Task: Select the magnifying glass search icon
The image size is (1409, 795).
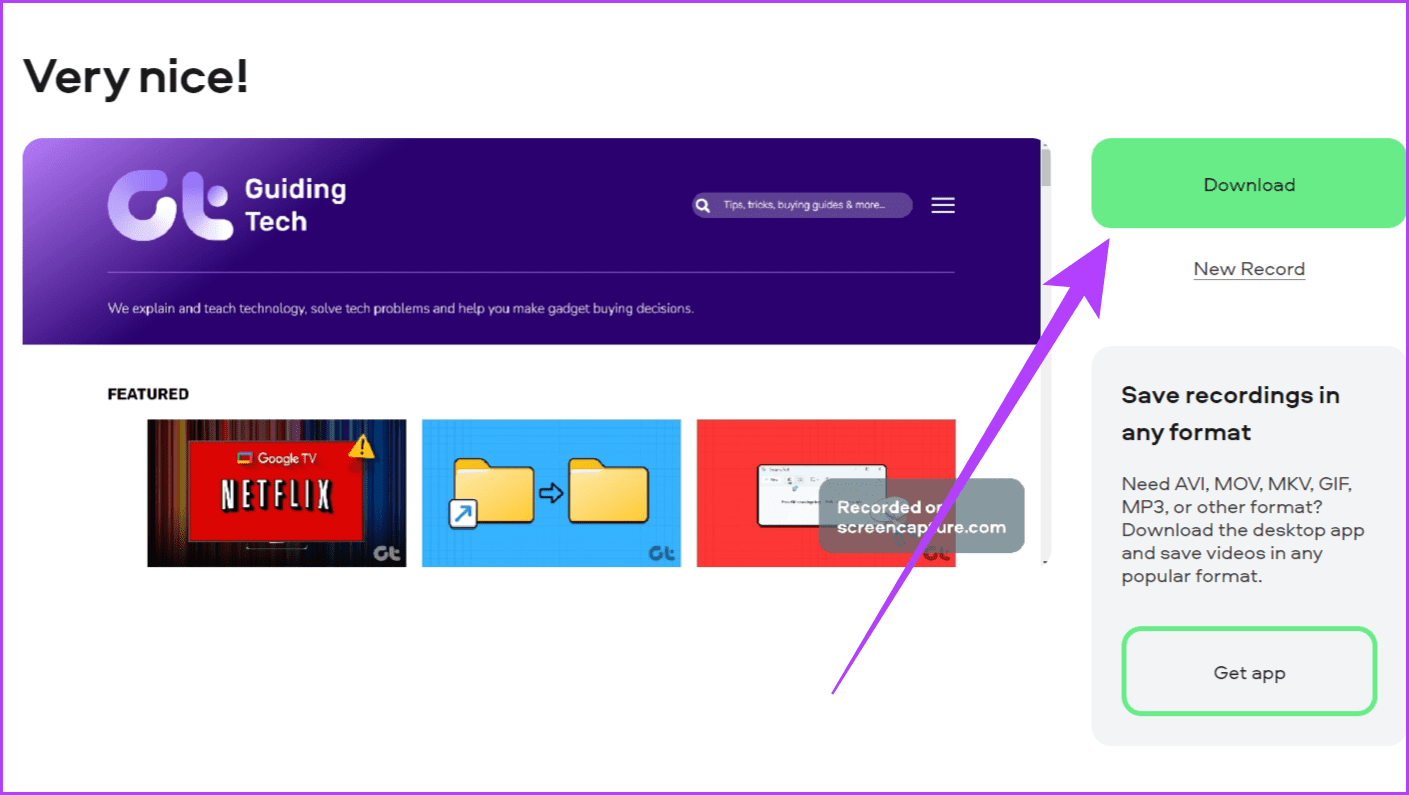Action: point(703,205)
